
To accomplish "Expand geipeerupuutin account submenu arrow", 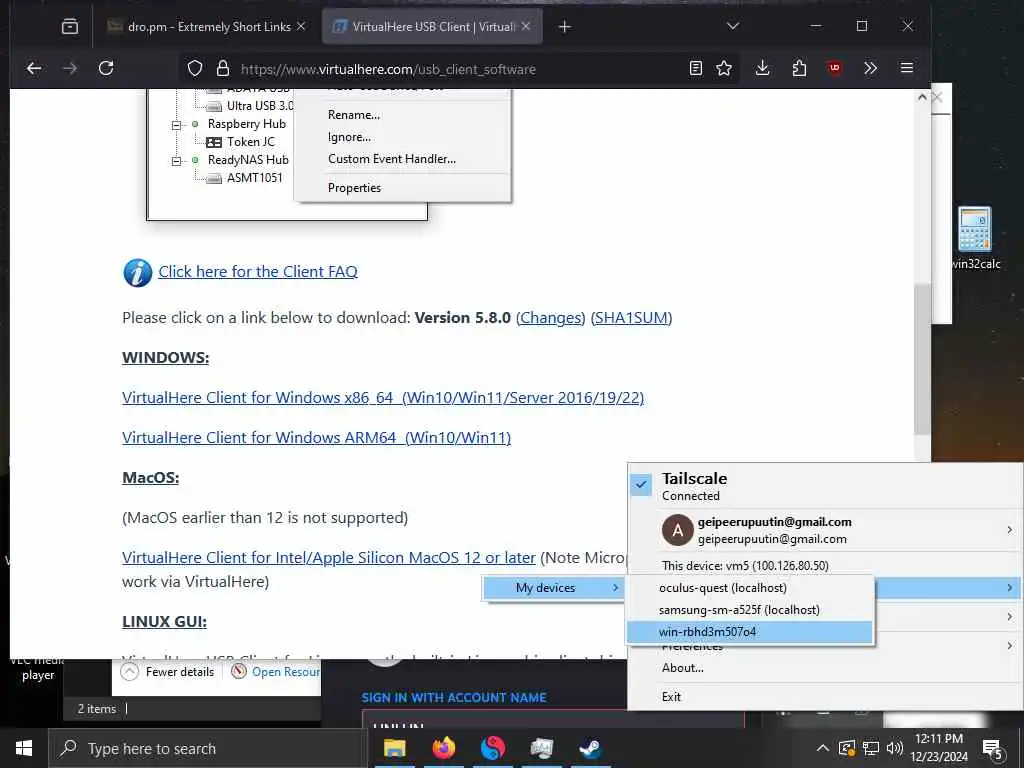I will pyautogui.click(x=1010, y=530).
